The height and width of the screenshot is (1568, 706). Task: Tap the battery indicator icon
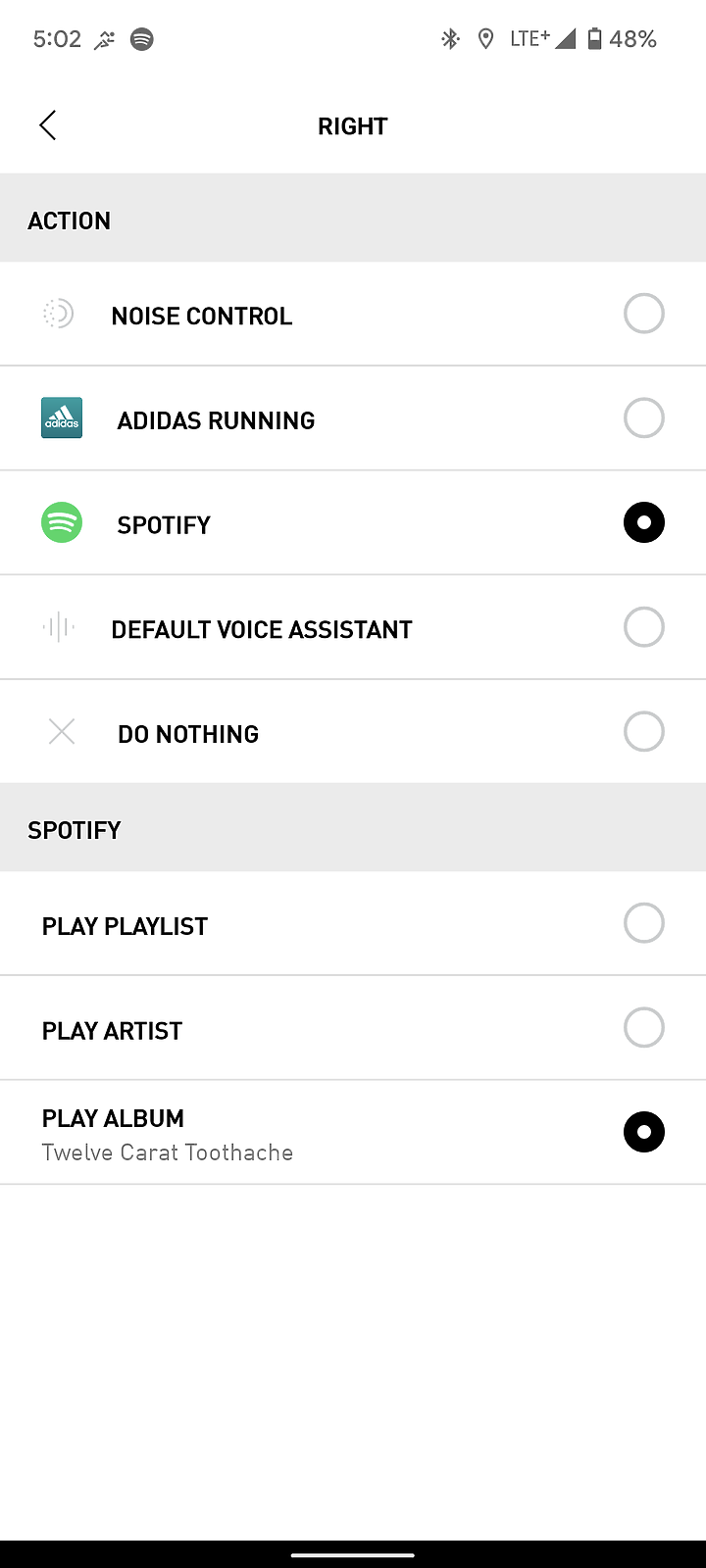594,39
